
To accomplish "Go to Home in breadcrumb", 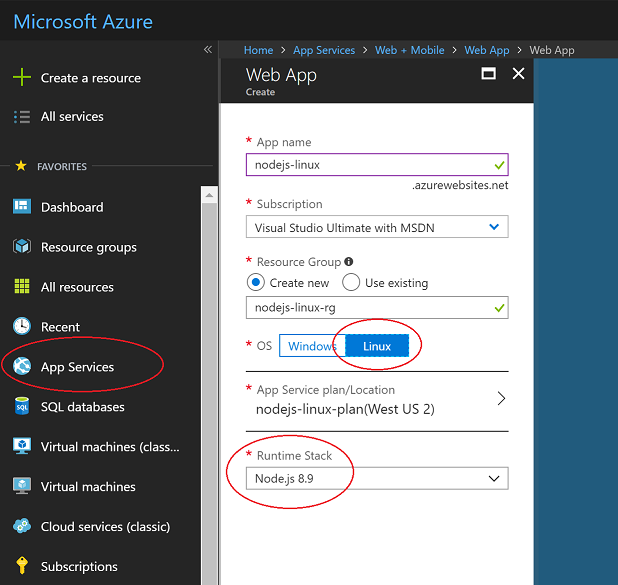I will [258, 50].
